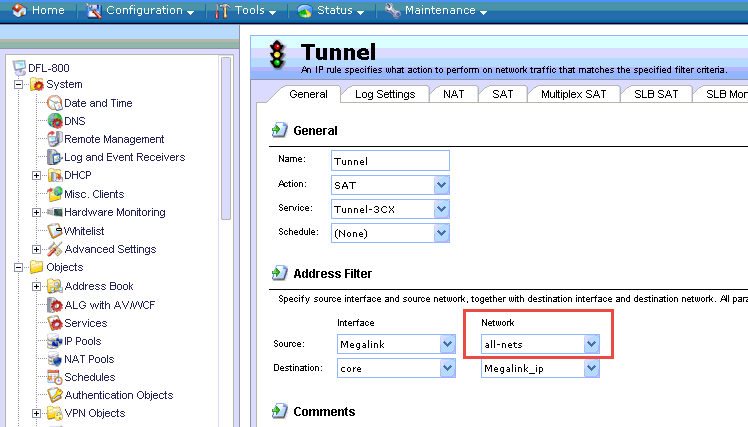Click the Advanced Settings tools icon
Image resolution: width=748 pixels, height=427 pixels.
click(x=55, y=249)
